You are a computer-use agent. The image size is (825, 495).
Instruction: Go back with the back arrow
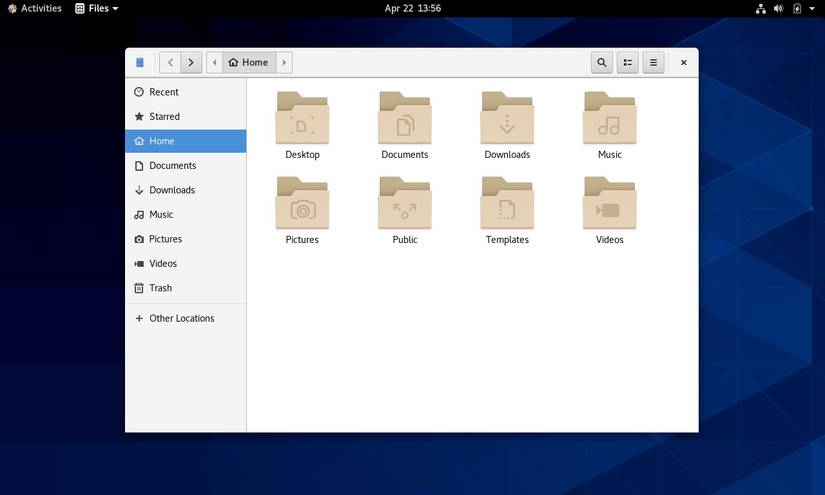pos(170,62)
